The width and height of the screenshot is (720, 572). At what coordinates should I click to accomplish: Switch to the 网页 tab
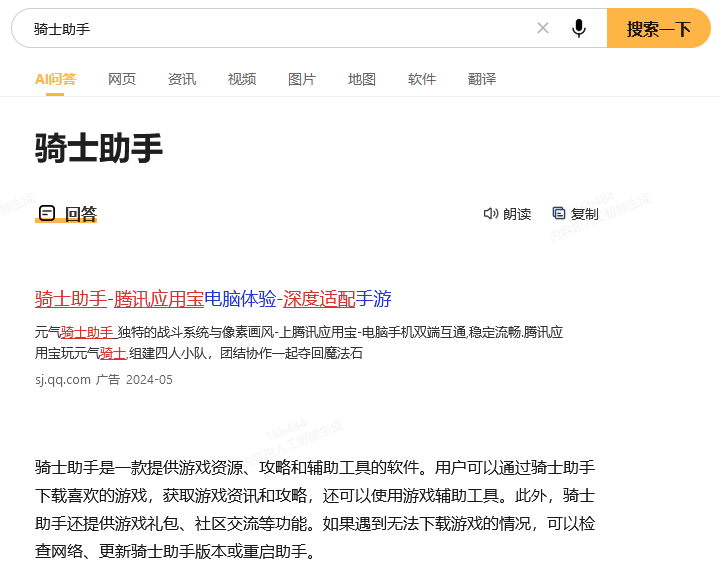[122, 79]
